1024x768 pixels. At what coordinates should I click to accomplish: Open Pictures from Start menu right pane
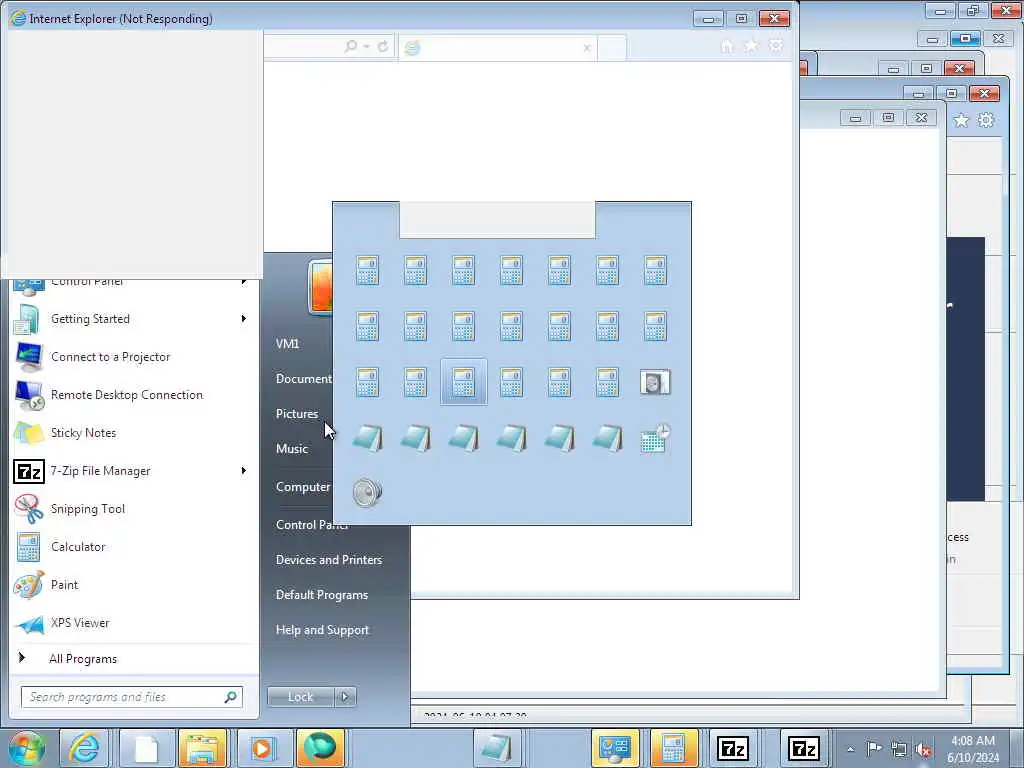(297, 413)
